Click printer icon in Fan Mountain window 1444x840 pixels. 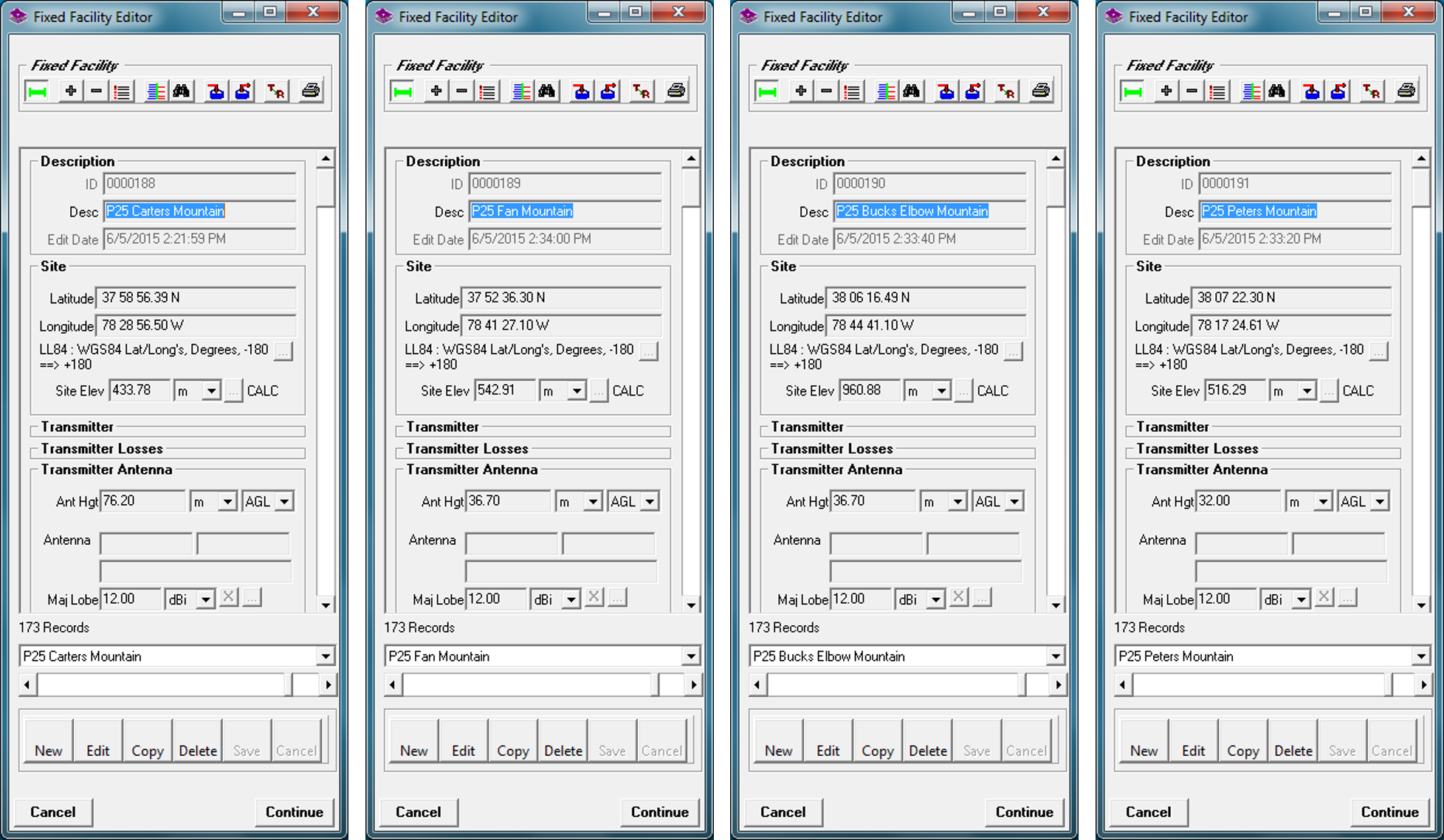click(x=676, y=92)
